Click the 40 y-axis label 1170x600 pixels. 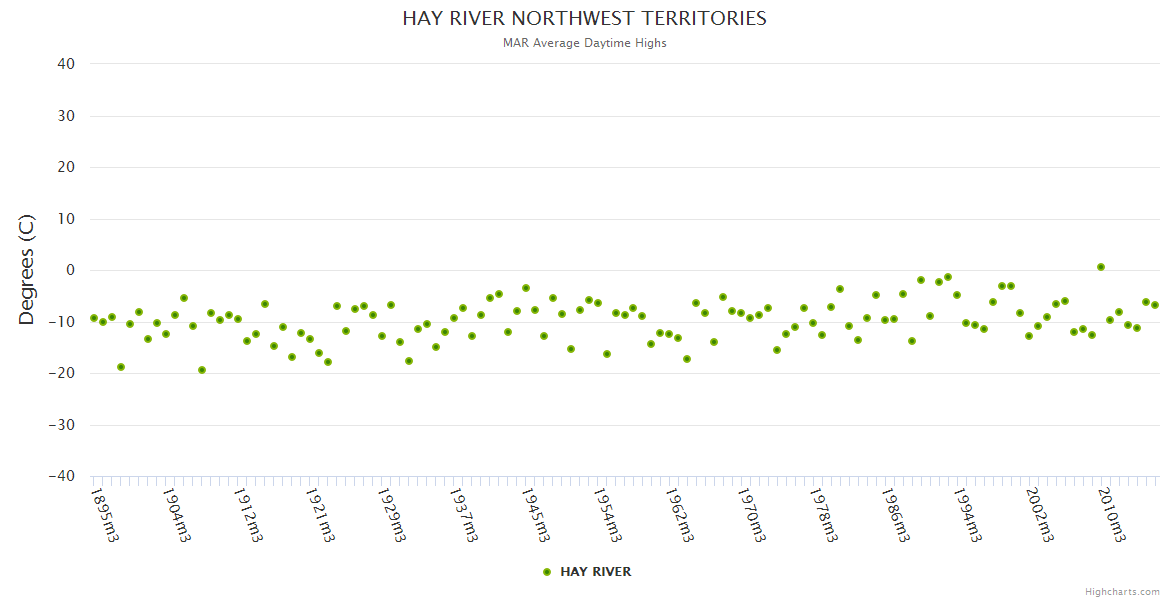pos(67,64)
